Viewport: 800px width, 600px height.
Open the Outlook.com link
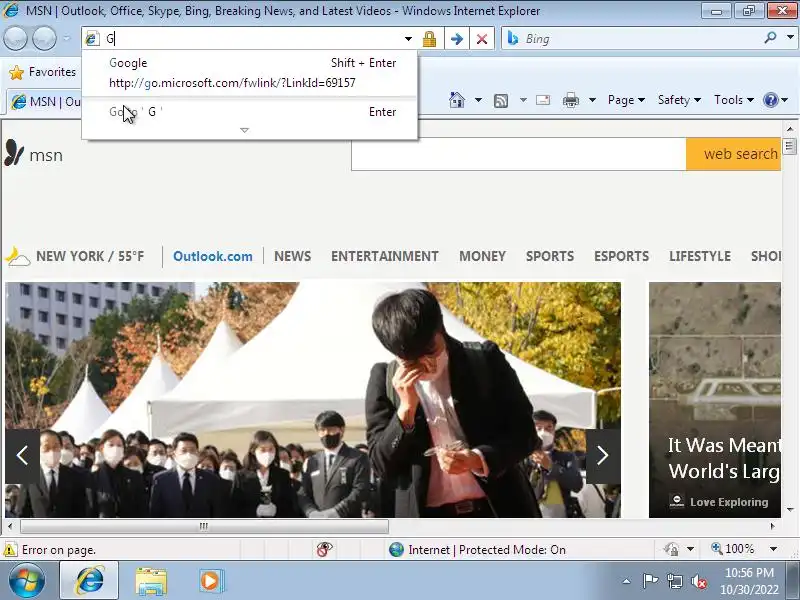coord(213,256)
